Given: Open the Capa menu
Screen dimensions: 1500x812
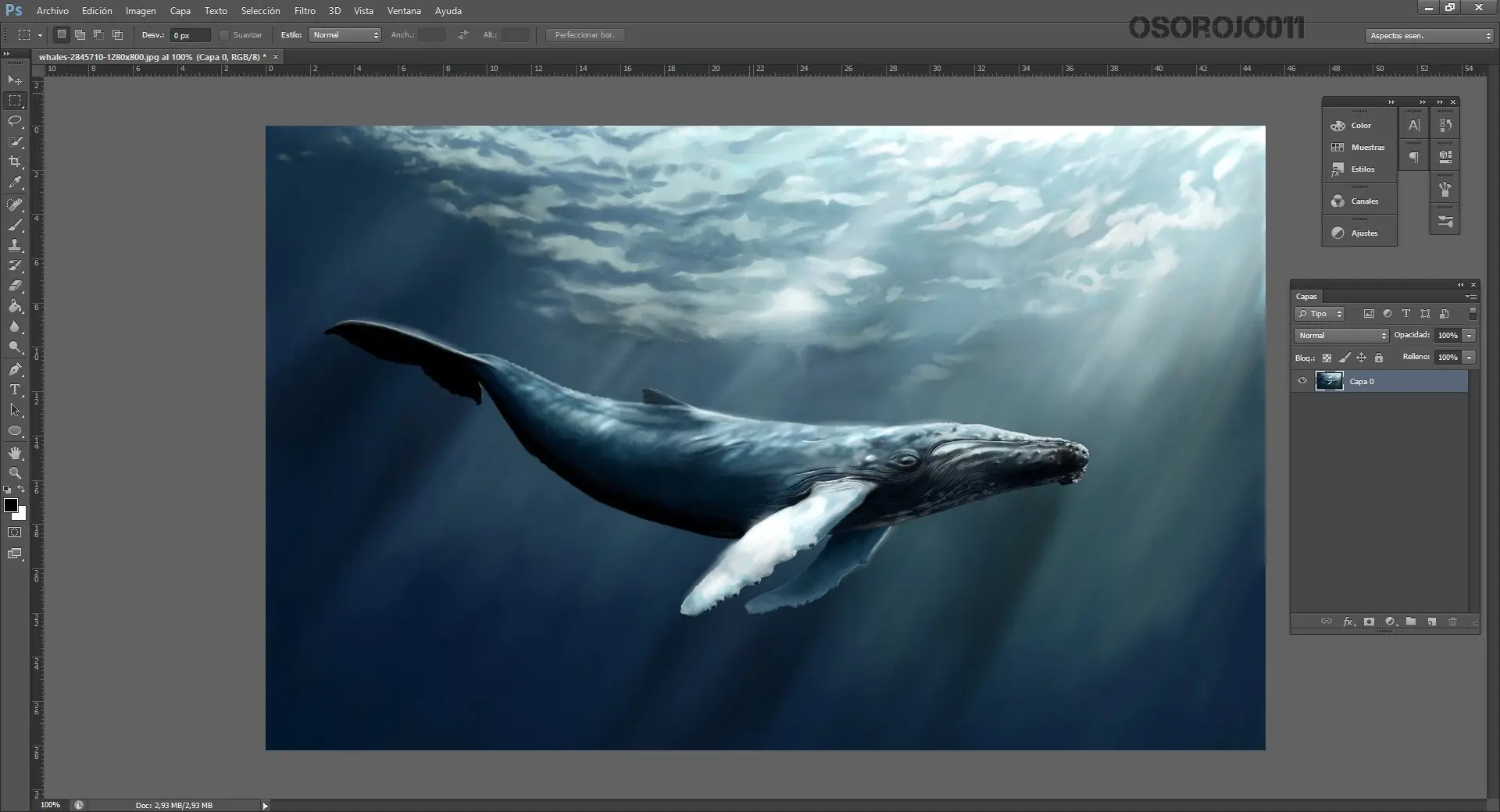Looking at the screenshot, I should pos(180,11).
